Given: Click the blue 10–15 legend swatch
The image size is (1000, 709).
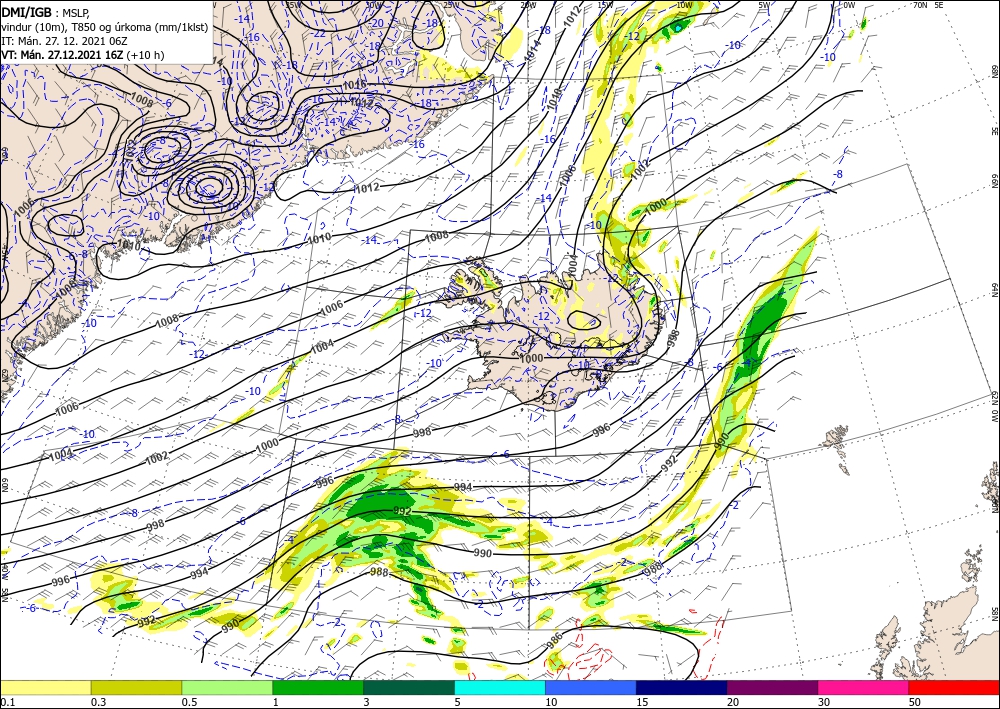Looking at the screenshot, I should (591, 687).
